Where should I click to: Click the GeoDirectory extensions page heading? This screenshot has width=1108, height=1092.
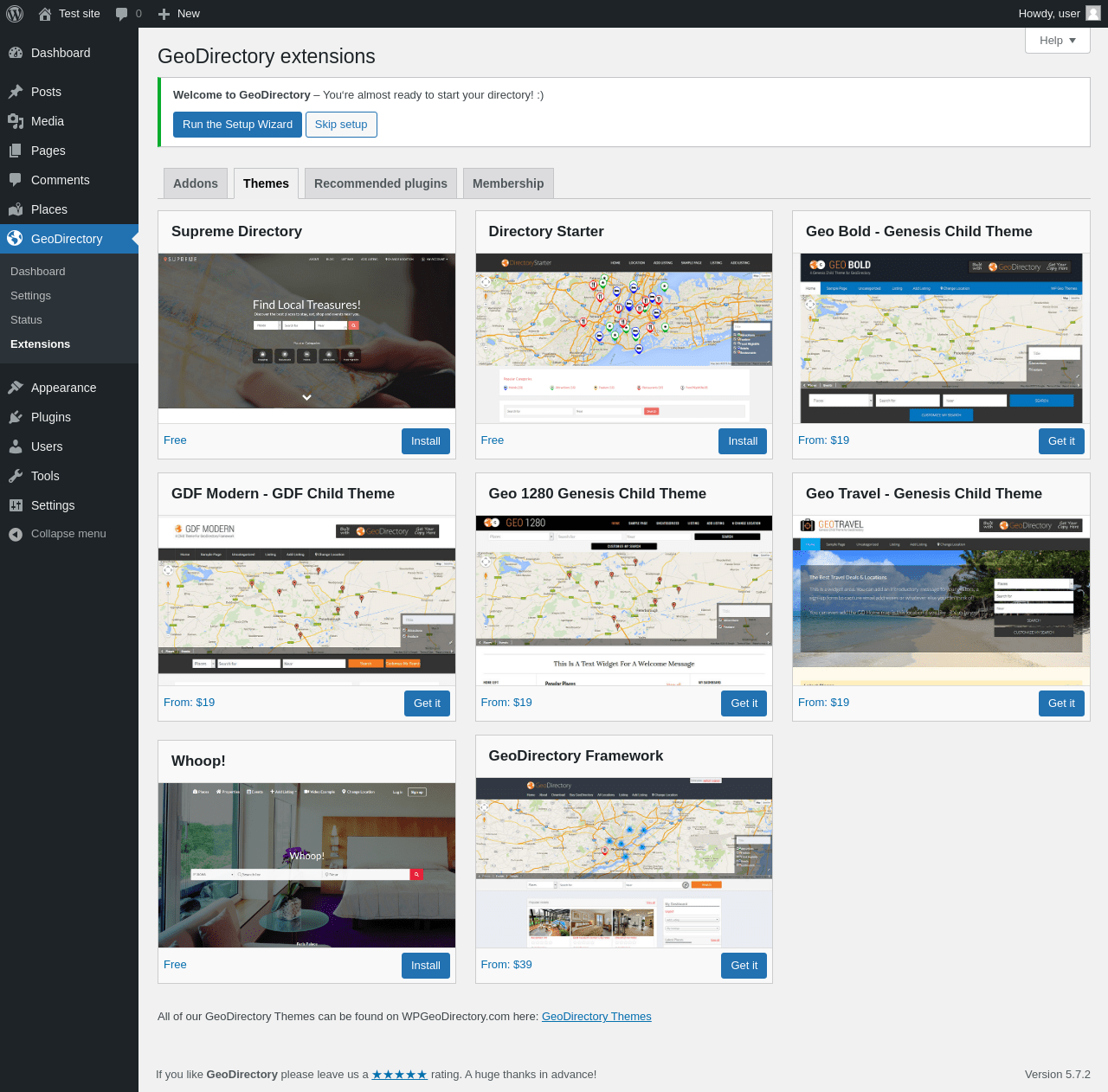click(x=267, y=56)
